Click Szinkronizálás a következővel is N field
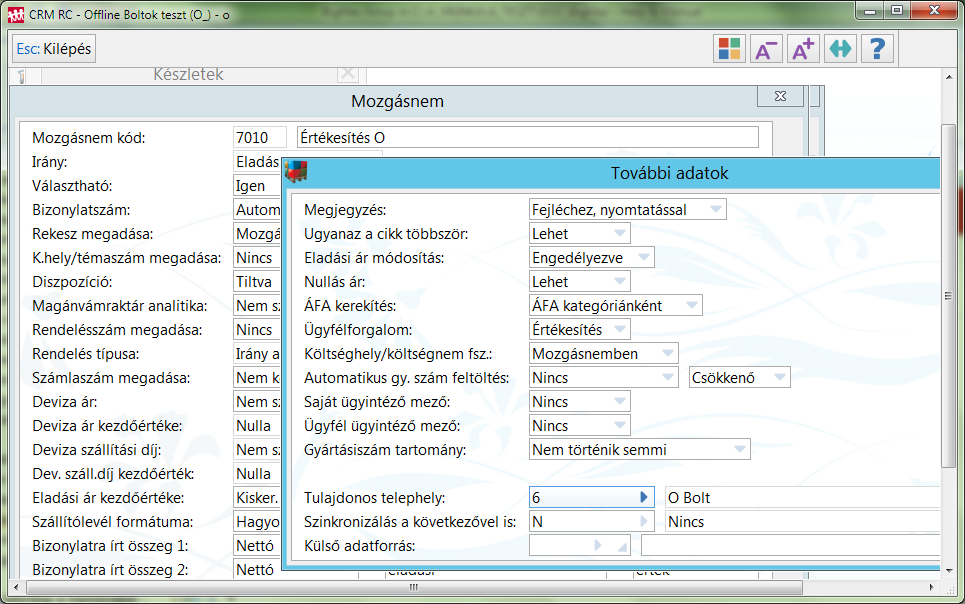Screen dimensions: 965x604 pyautogui.click(x=591, y=521)
